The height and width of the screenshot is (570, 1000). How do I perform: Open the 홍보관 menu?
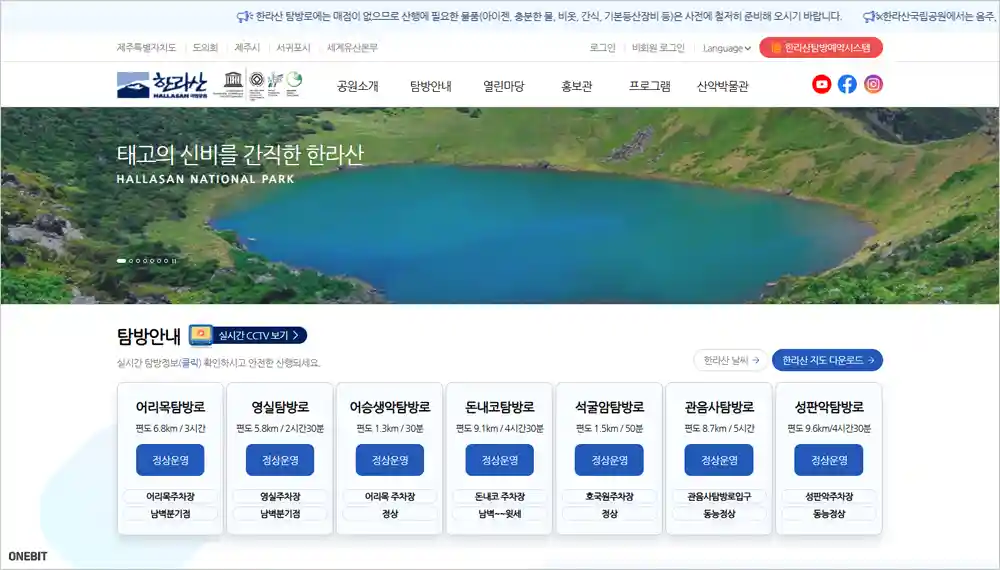pos(577,86)
